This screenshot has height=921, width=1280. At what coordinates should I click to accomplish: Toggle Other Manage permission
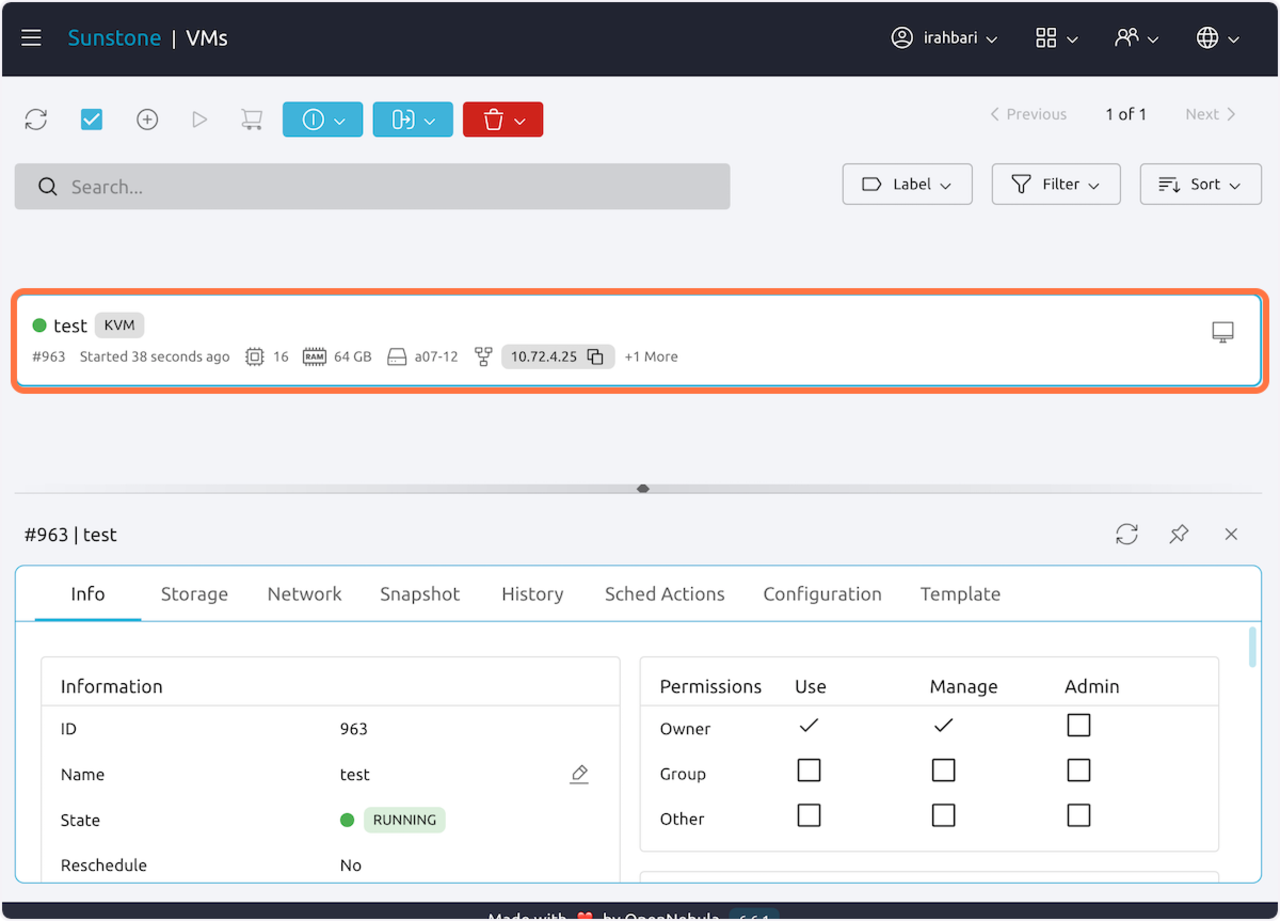943,815
